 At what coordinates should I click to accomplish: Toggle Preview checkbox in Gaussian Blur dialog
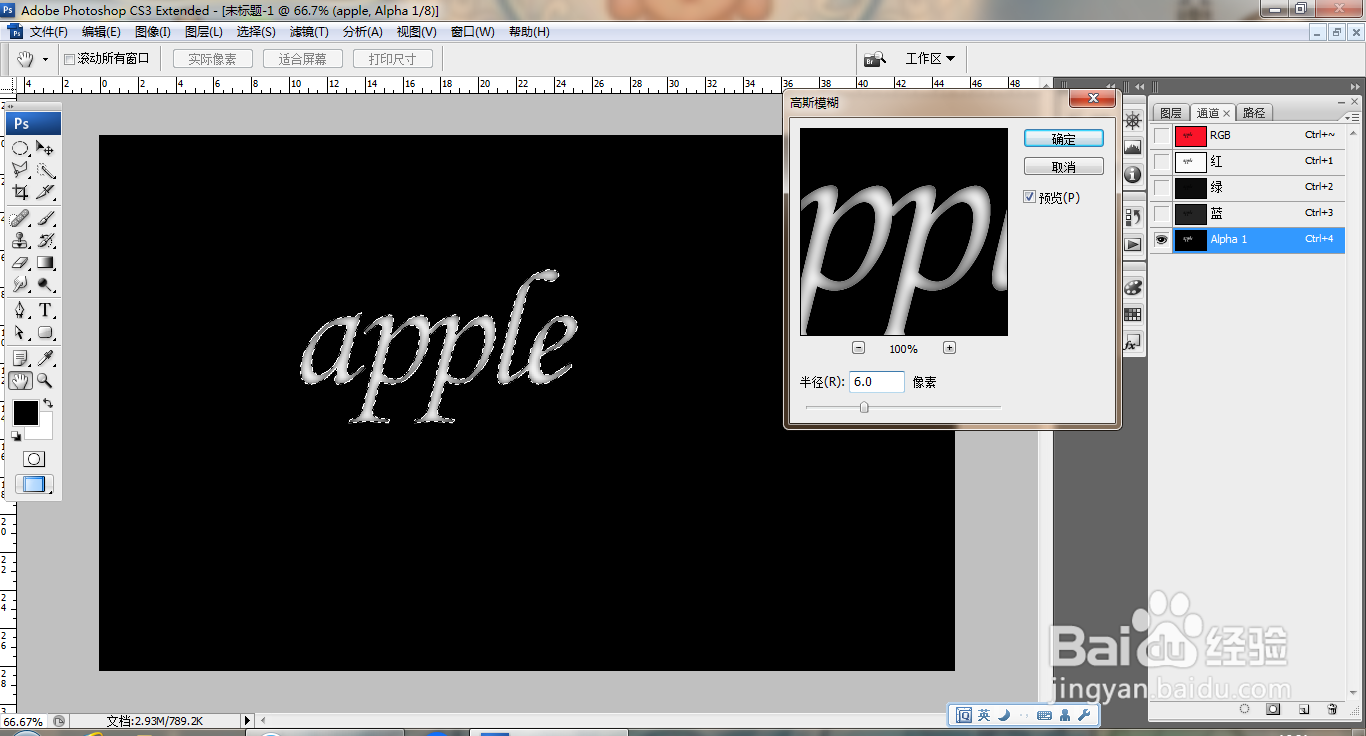1030,197
